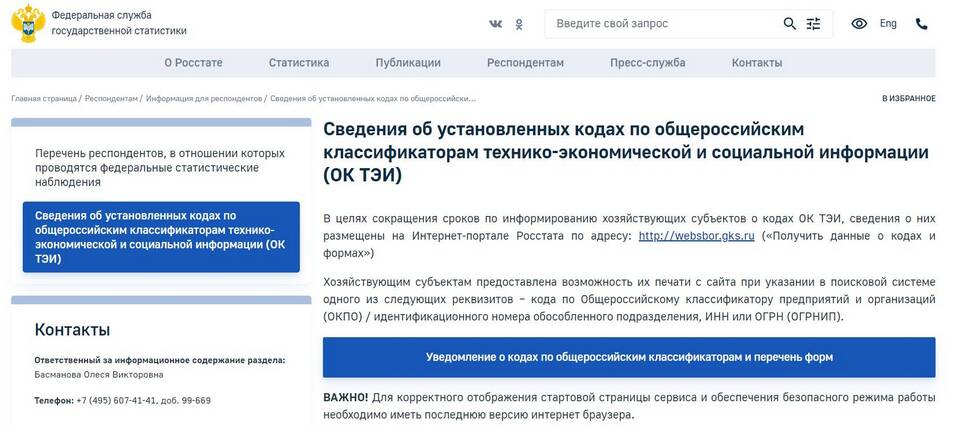Image resolution: width=960 pixels, height=428 pixels.
Task: Click the phone contact icon
Action: pyautogui.click(x=921, y=24)
